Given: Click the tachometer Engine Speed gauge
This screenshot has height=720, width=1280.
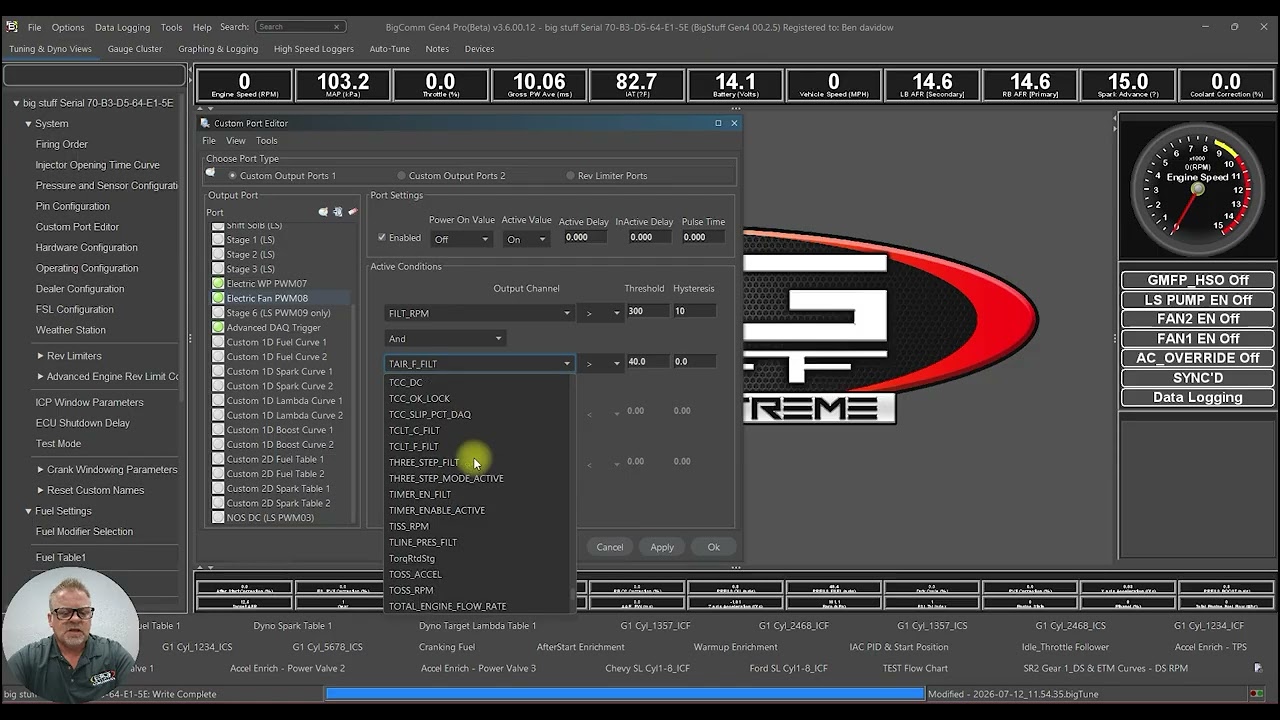Looking at the screenshot, I should pyautogui.click(x=1197, y=187).
